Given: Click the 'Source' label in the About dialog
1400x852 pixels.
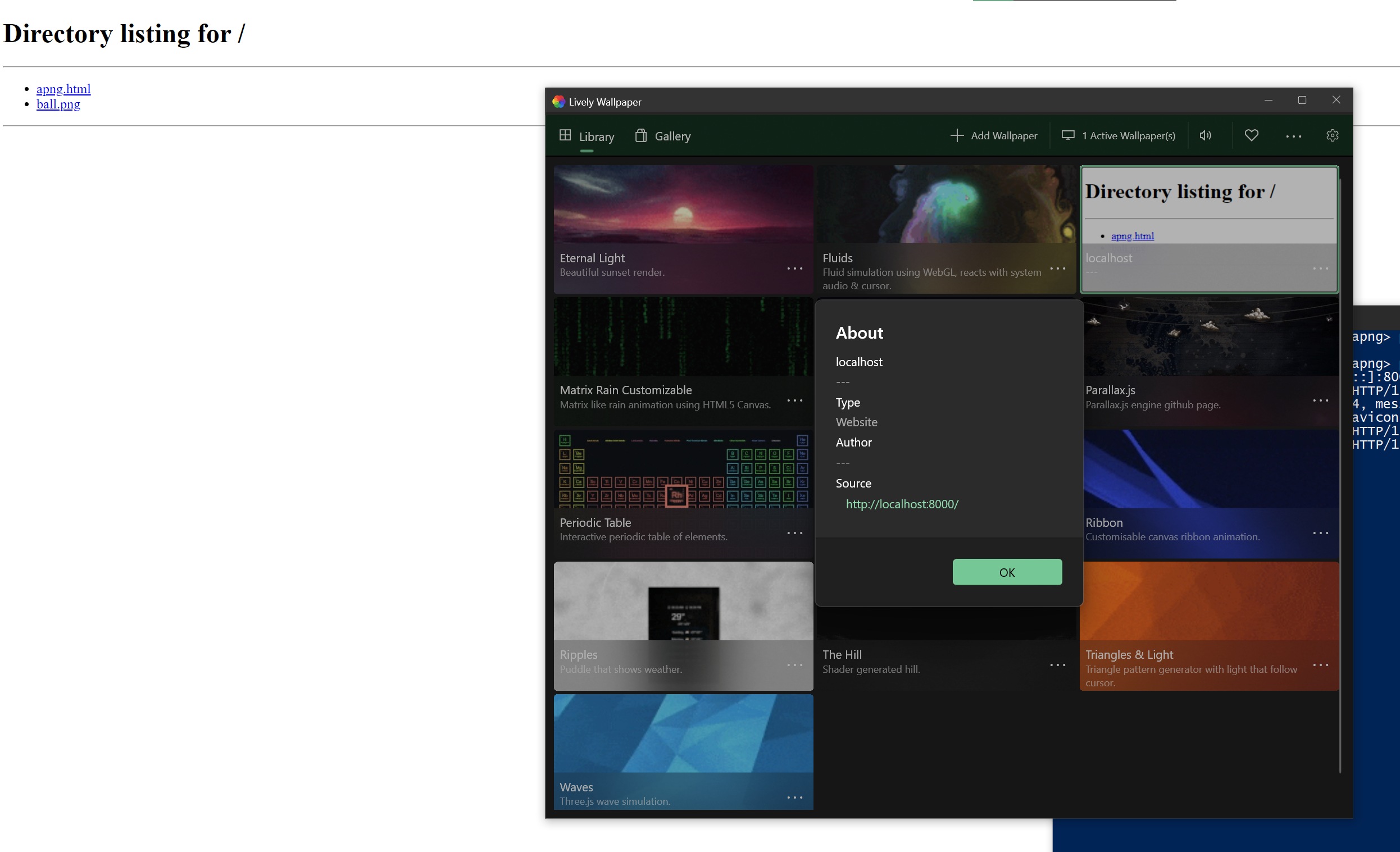Looking at the screenshot, I should (x=853, y=484).
